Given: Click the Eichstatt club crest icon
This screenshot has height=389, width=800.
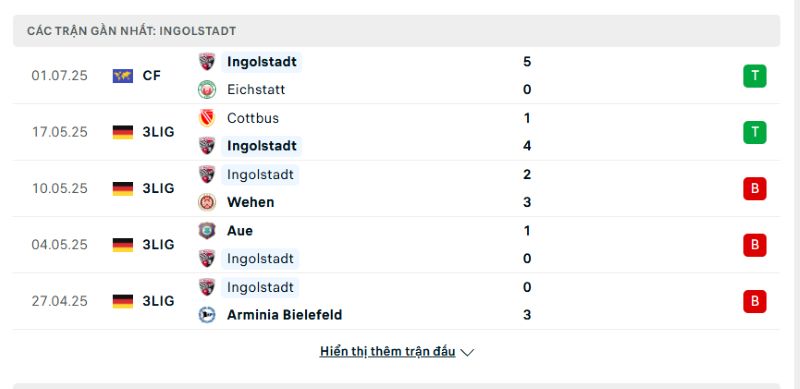Looking at the screenshot, I should tap(207, 90).
